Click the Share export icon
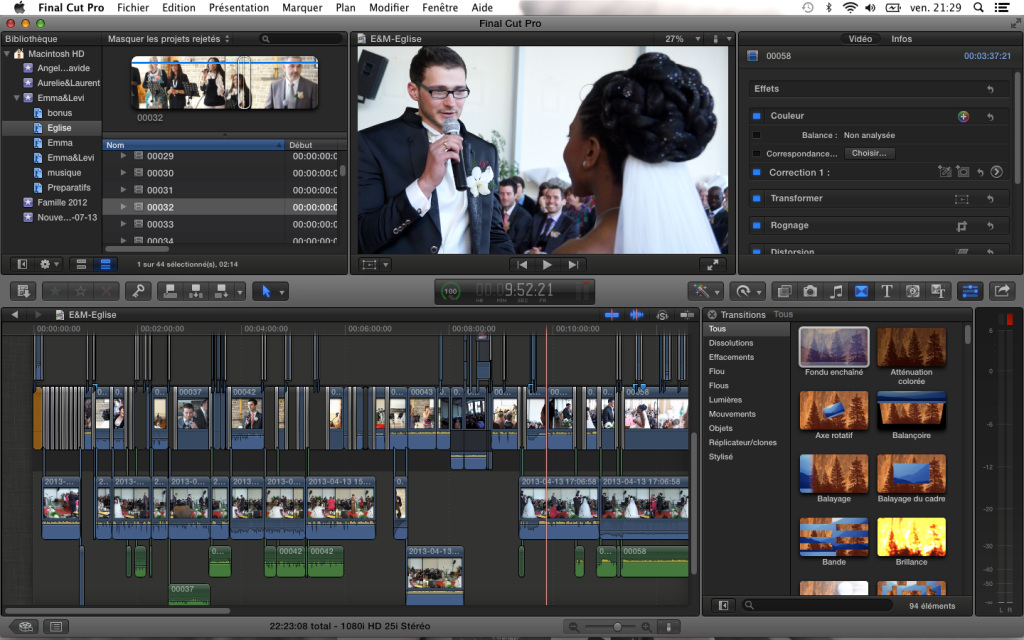The width and height of the screenshot is (1024, 640). 1003,291
